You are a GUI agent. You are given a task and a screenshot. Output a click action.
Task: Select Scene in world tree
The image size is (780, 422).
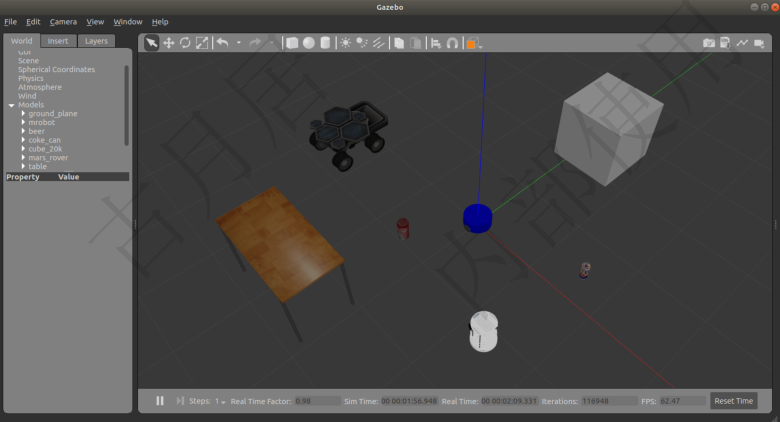(28, 61)
